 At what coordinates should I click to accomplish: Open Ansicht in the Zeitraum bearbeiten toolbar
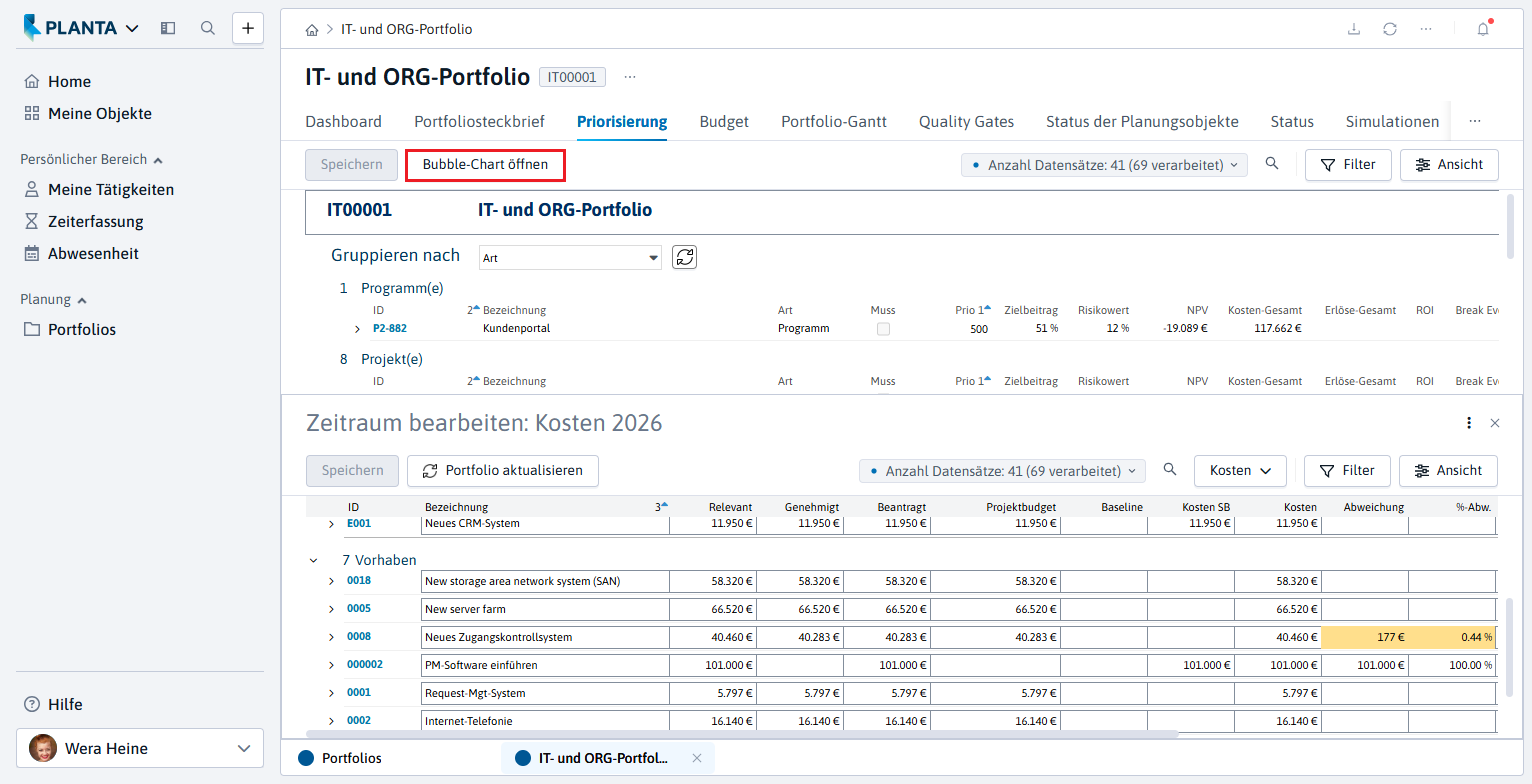tap(1449, 470)
